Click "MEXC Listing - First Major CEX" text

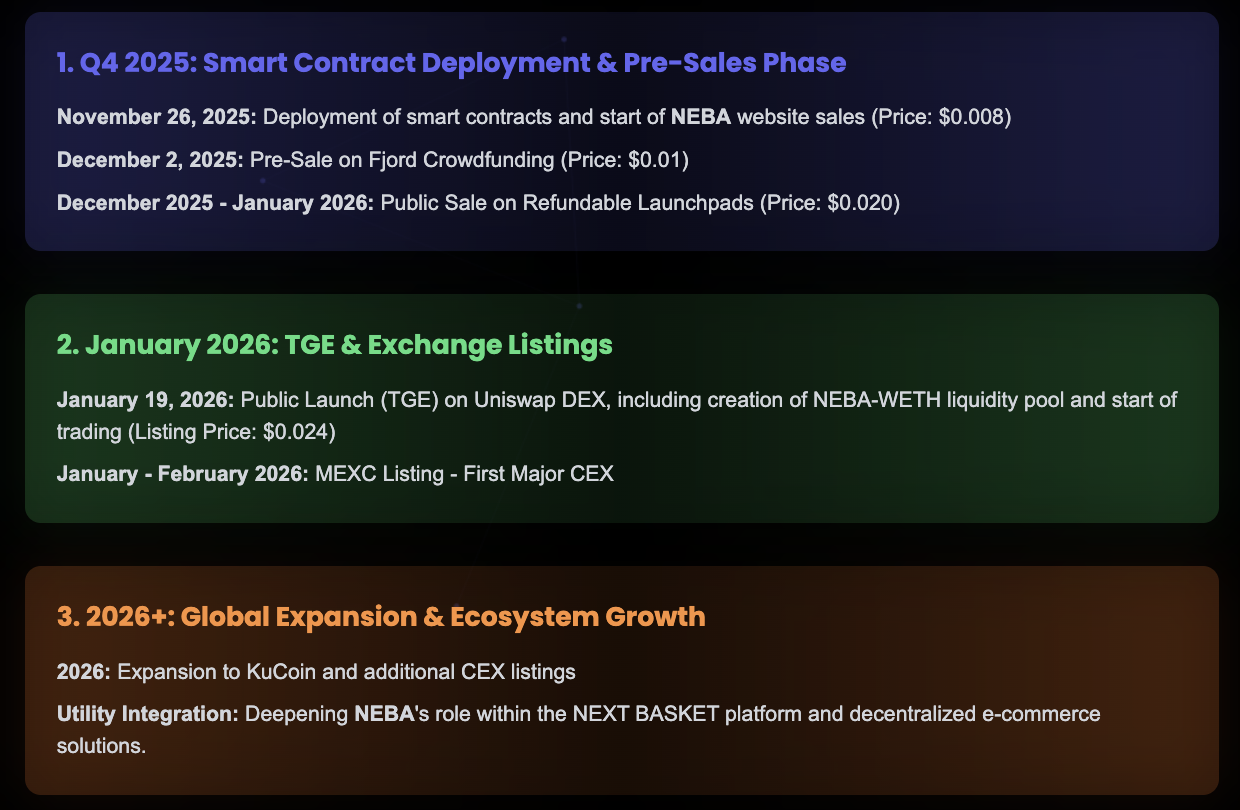[x=464, y=473]
